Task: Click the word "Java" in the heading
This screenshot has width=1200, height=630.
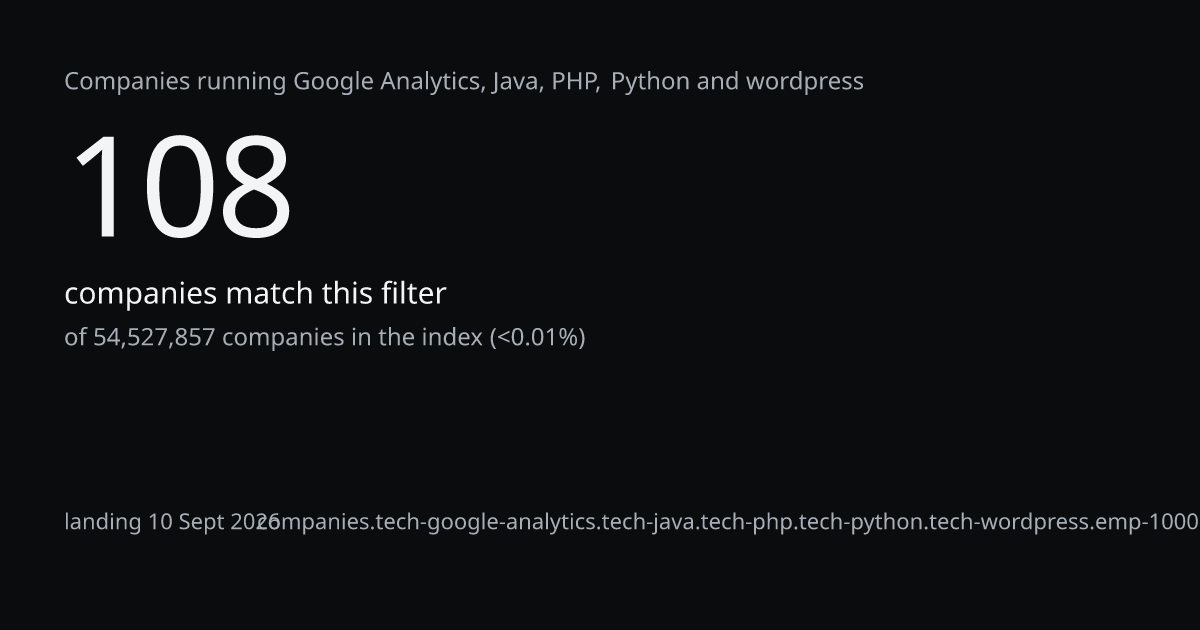Action: (517, 82)
